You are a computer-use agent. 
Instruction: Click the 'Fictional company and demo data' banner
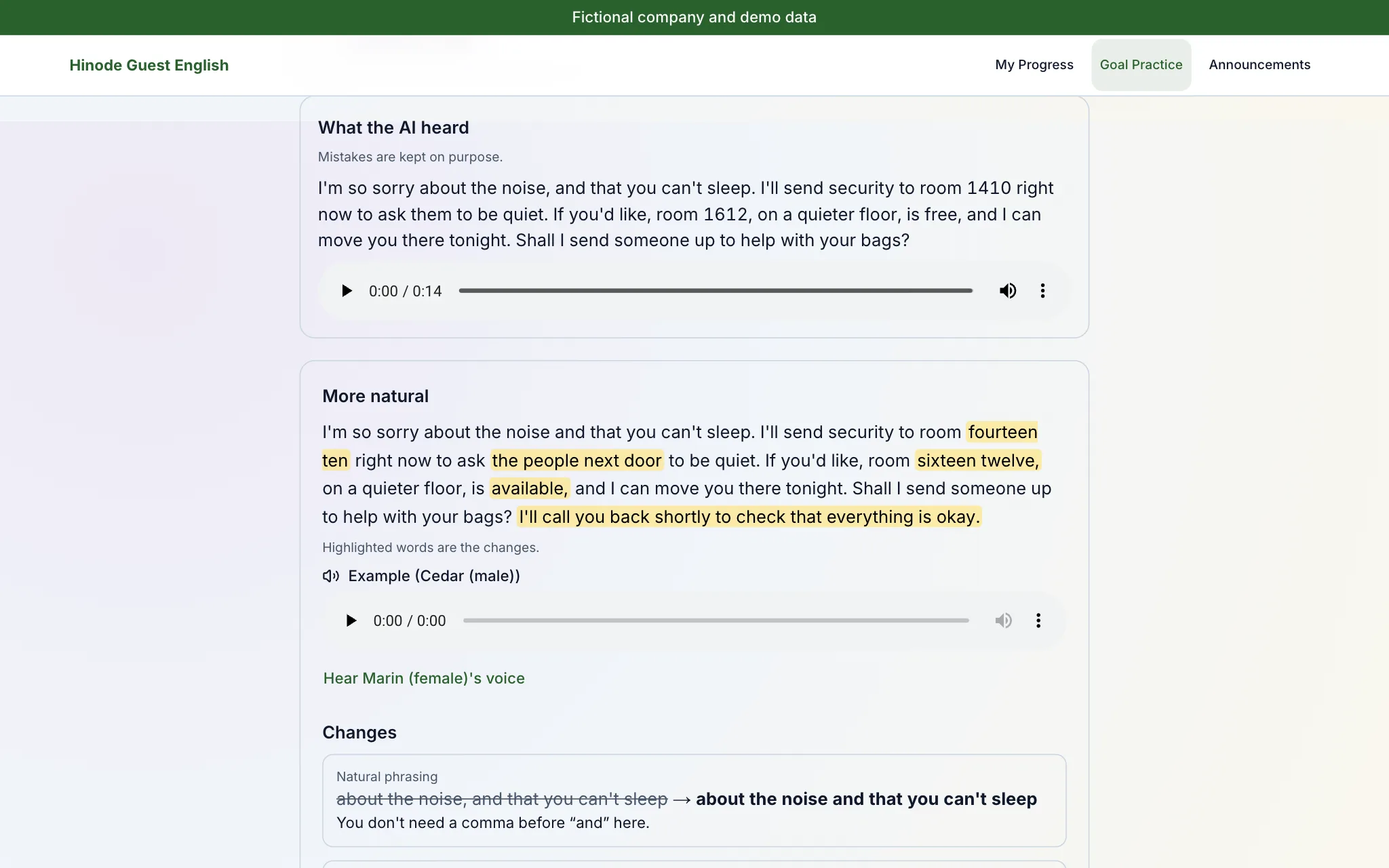pyautogui.click(x=694, y=18)
